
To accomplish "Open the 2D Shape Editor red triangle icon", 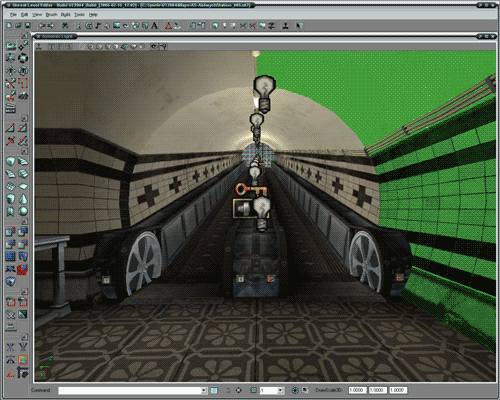I will [168, 25].
